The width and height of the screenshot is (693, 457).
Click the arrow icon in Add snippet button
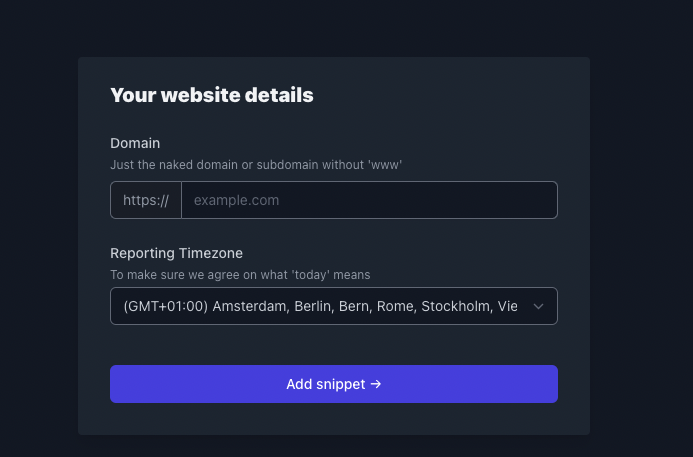[376, 384]
